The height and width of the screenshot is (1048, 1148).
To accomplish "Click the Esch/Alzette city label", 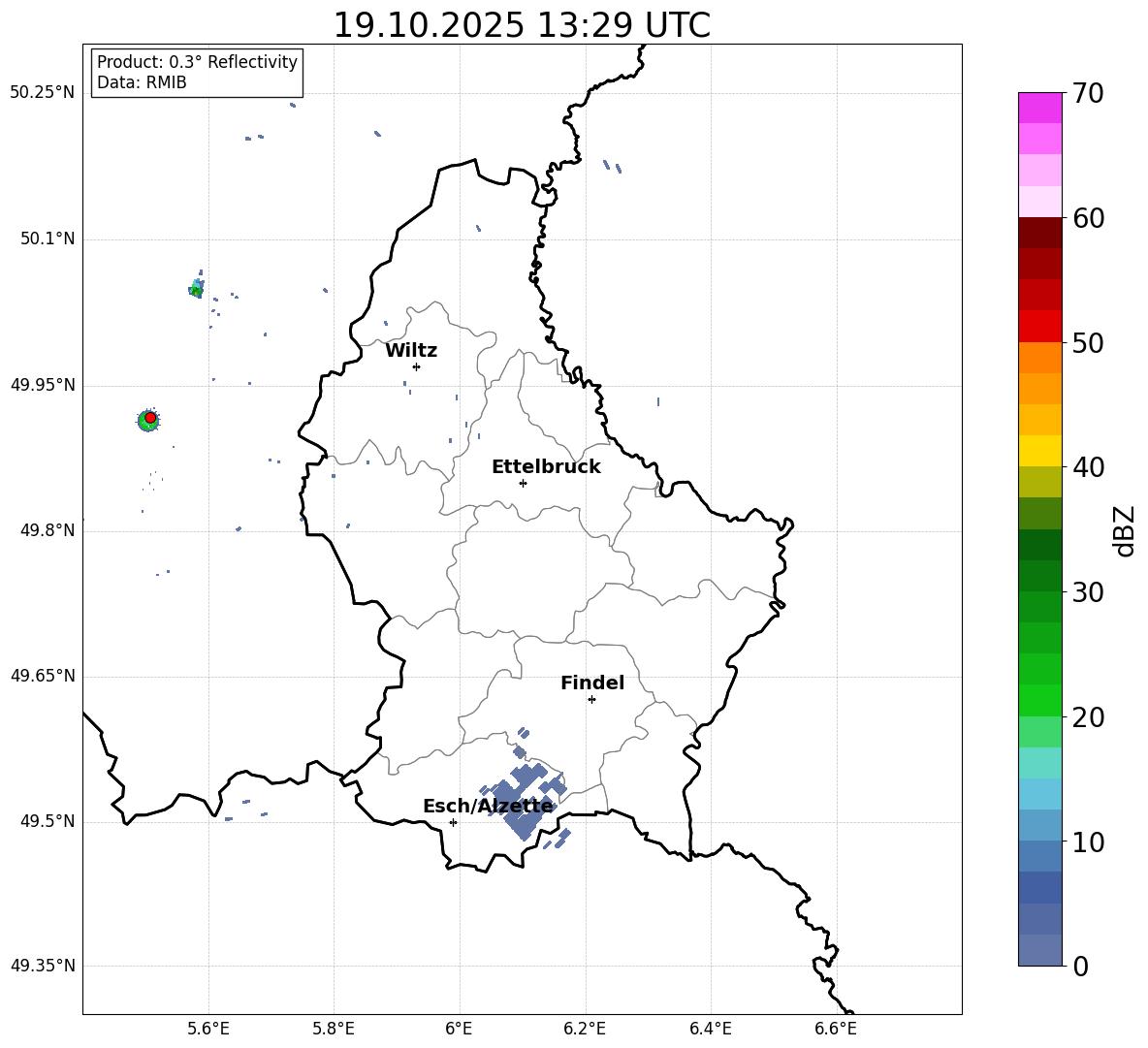I will (x=488, y=806).
